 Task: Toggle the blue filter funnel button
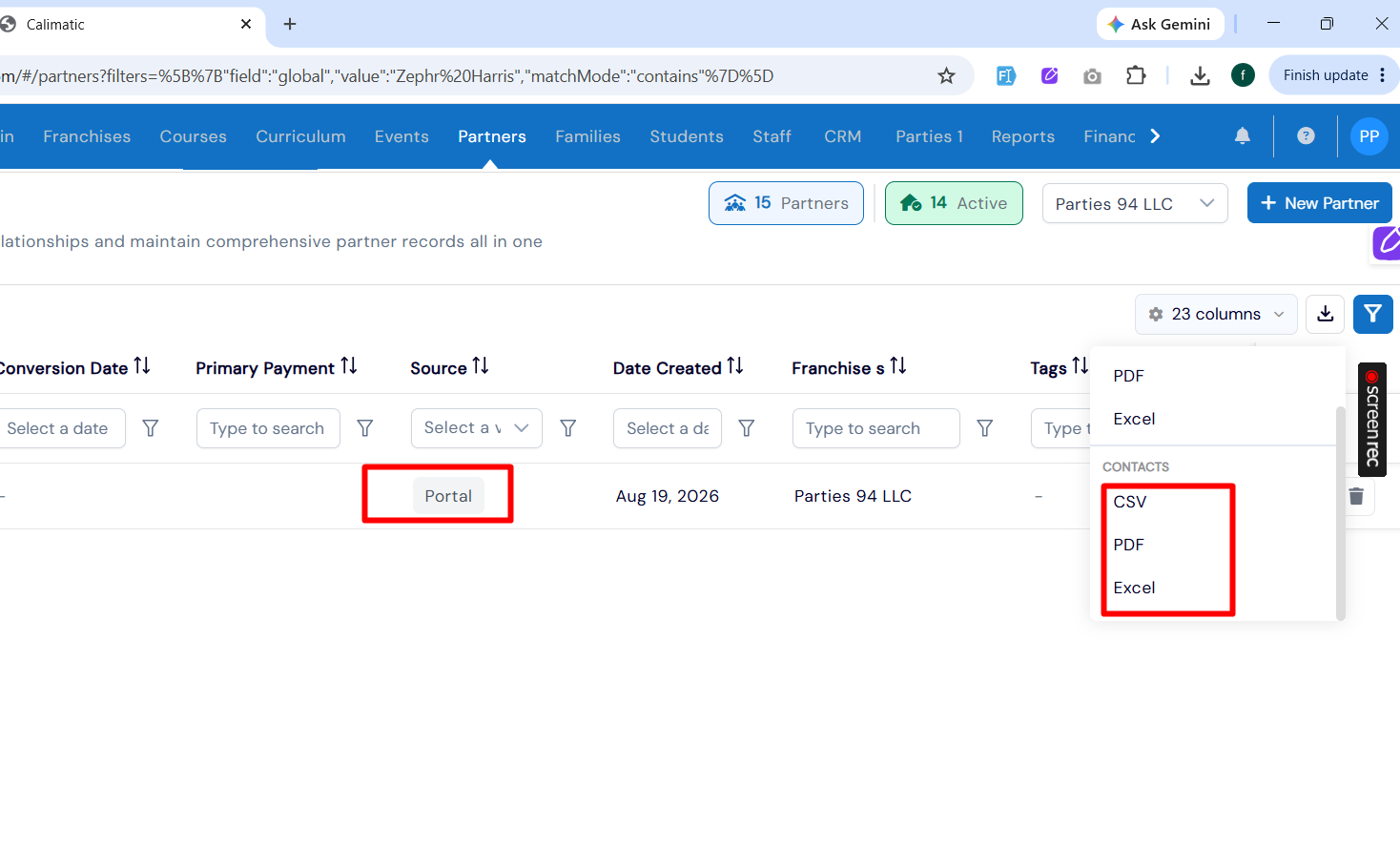[1373, 314]
